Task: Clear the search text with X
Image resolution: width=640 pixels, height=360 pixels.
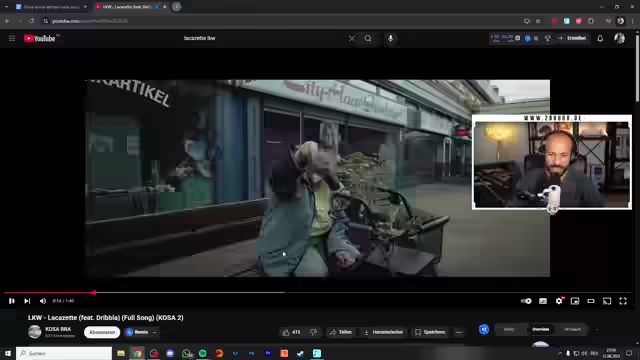Action: (352, 38)
